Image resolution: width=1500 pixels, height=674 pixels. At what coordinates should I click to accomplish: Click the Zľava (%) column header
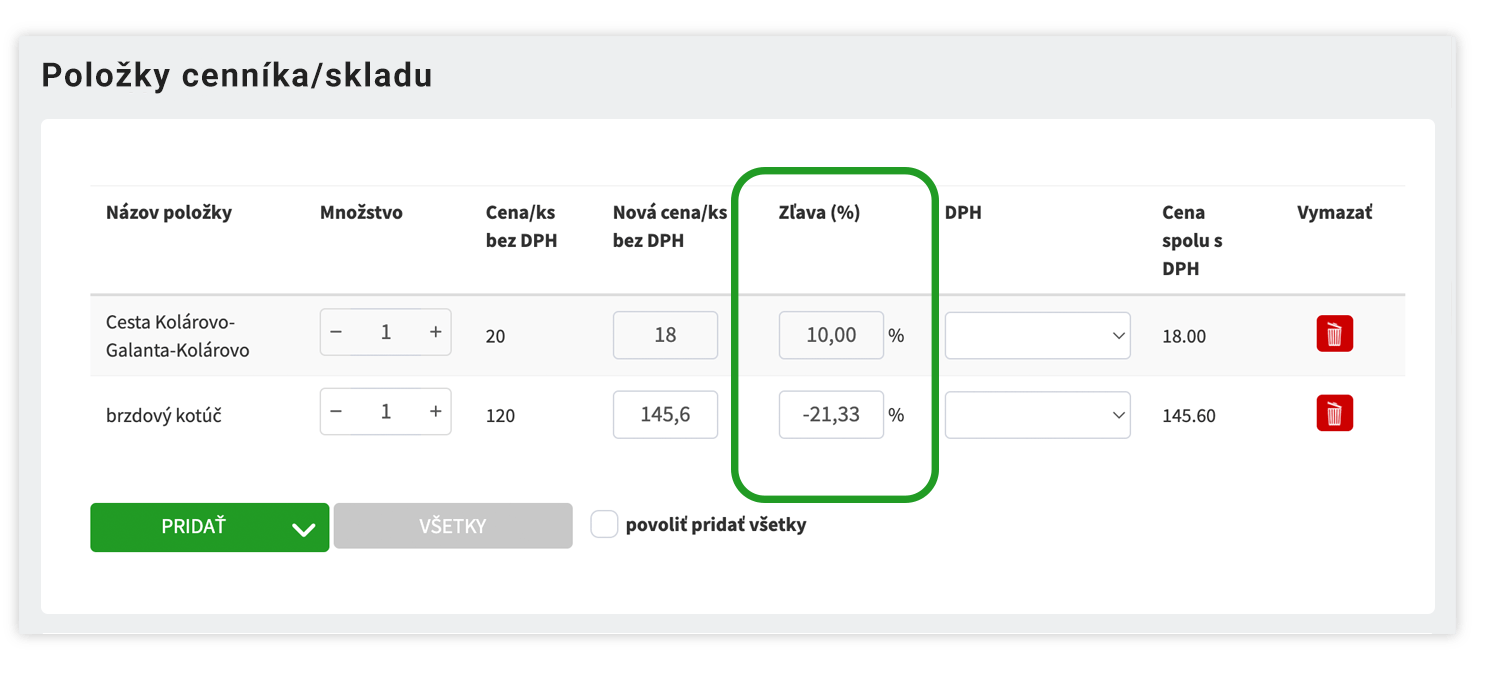point(819,212)
